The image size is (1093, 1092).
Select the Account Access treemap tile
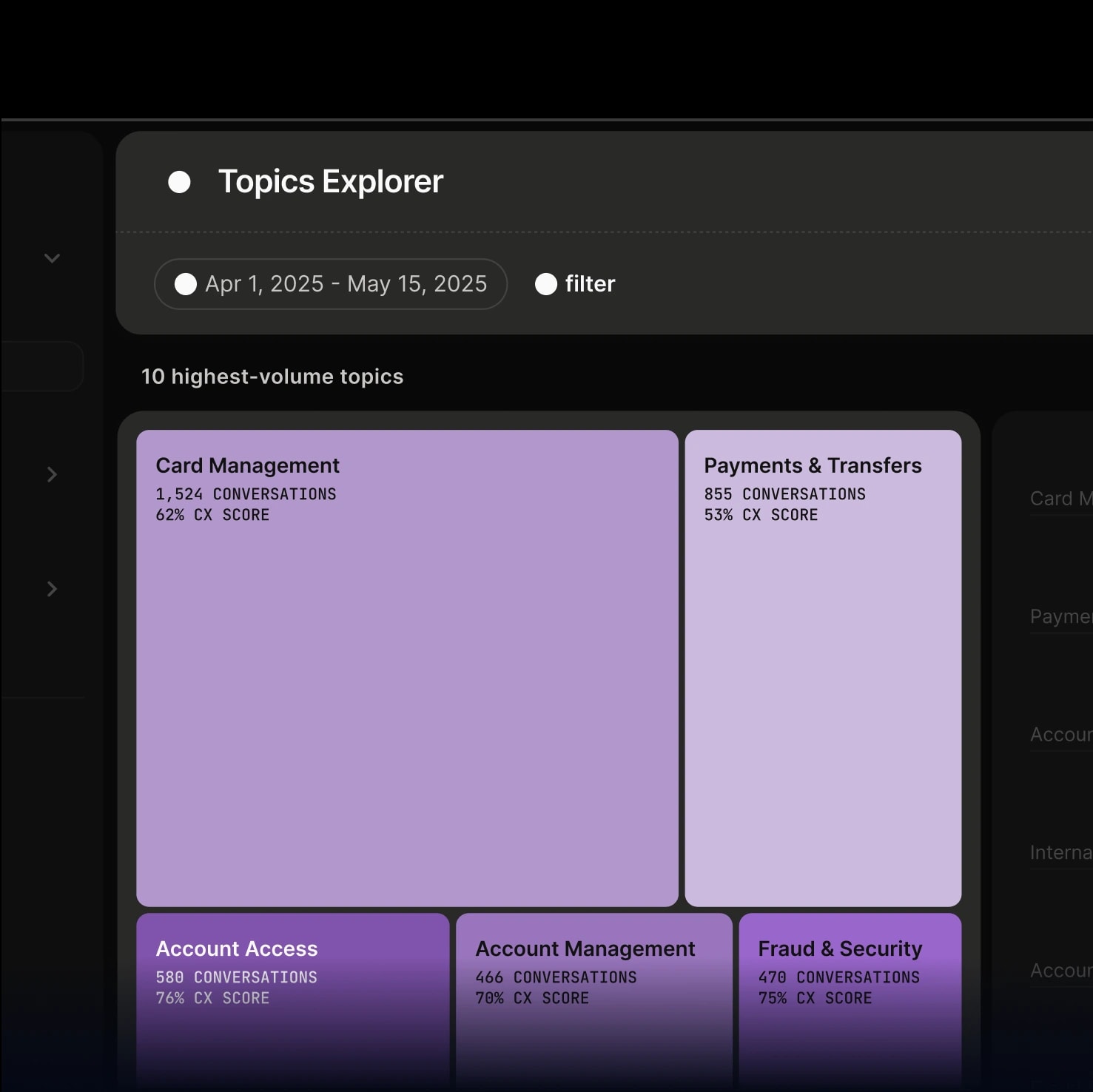click(293, 1002)
